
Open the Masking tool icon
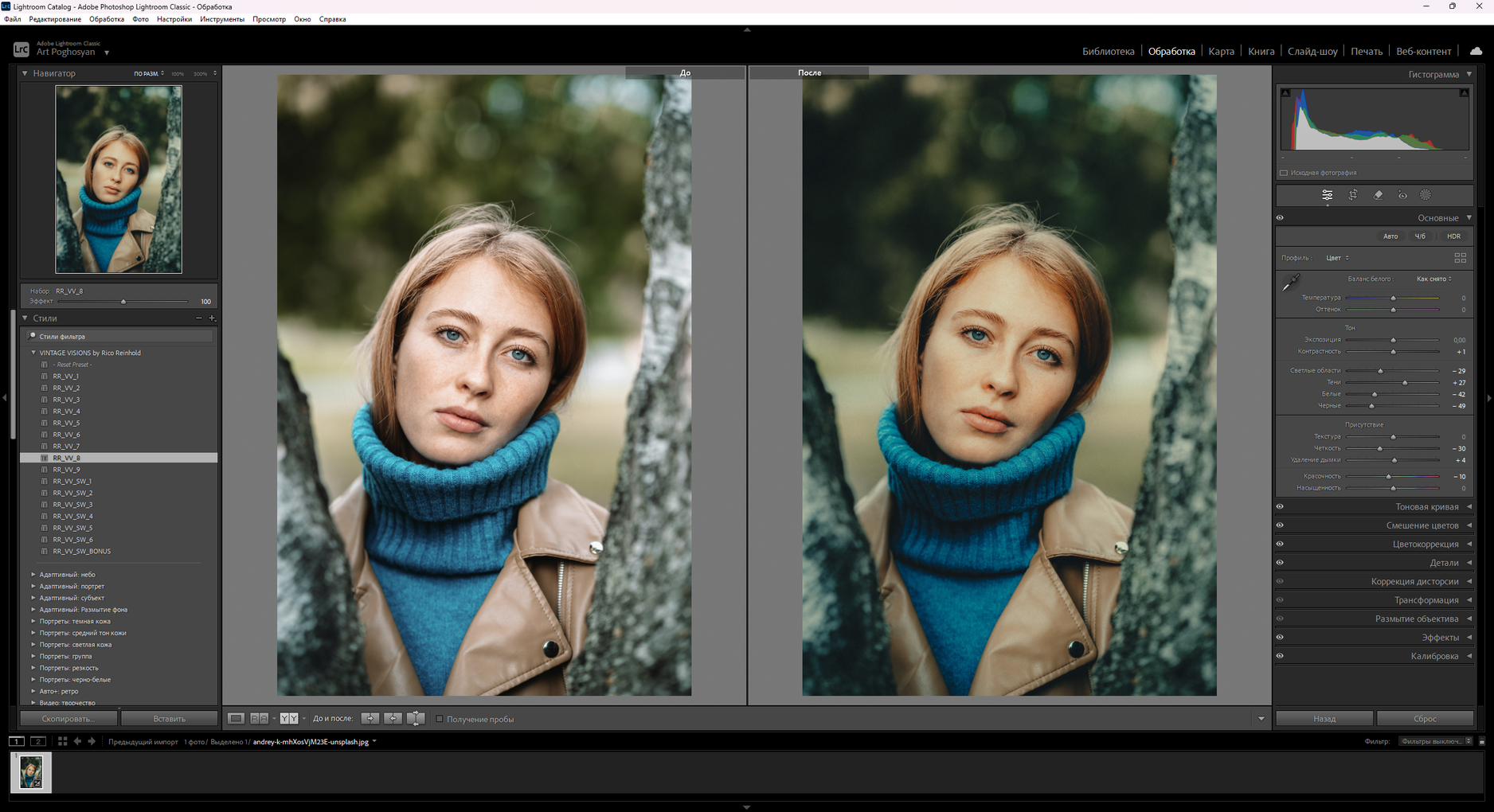click(x=1426, y=195)
